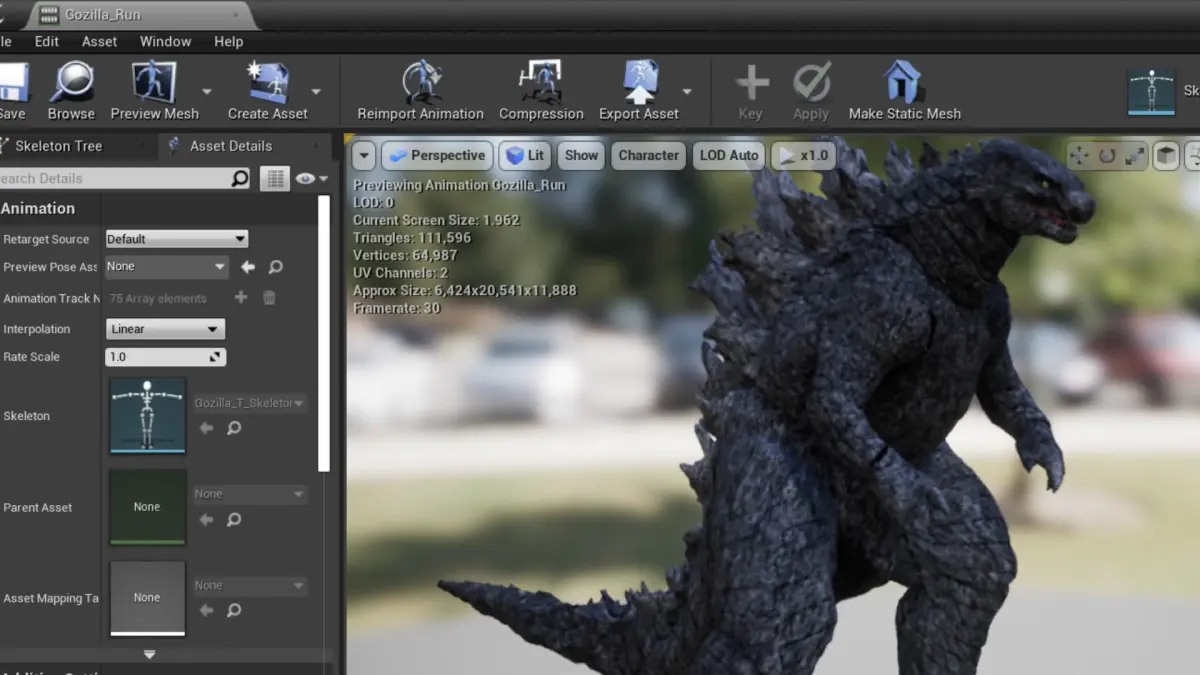
Task: Click the Skeleton row browse magnifier
Action: (234, 428)
